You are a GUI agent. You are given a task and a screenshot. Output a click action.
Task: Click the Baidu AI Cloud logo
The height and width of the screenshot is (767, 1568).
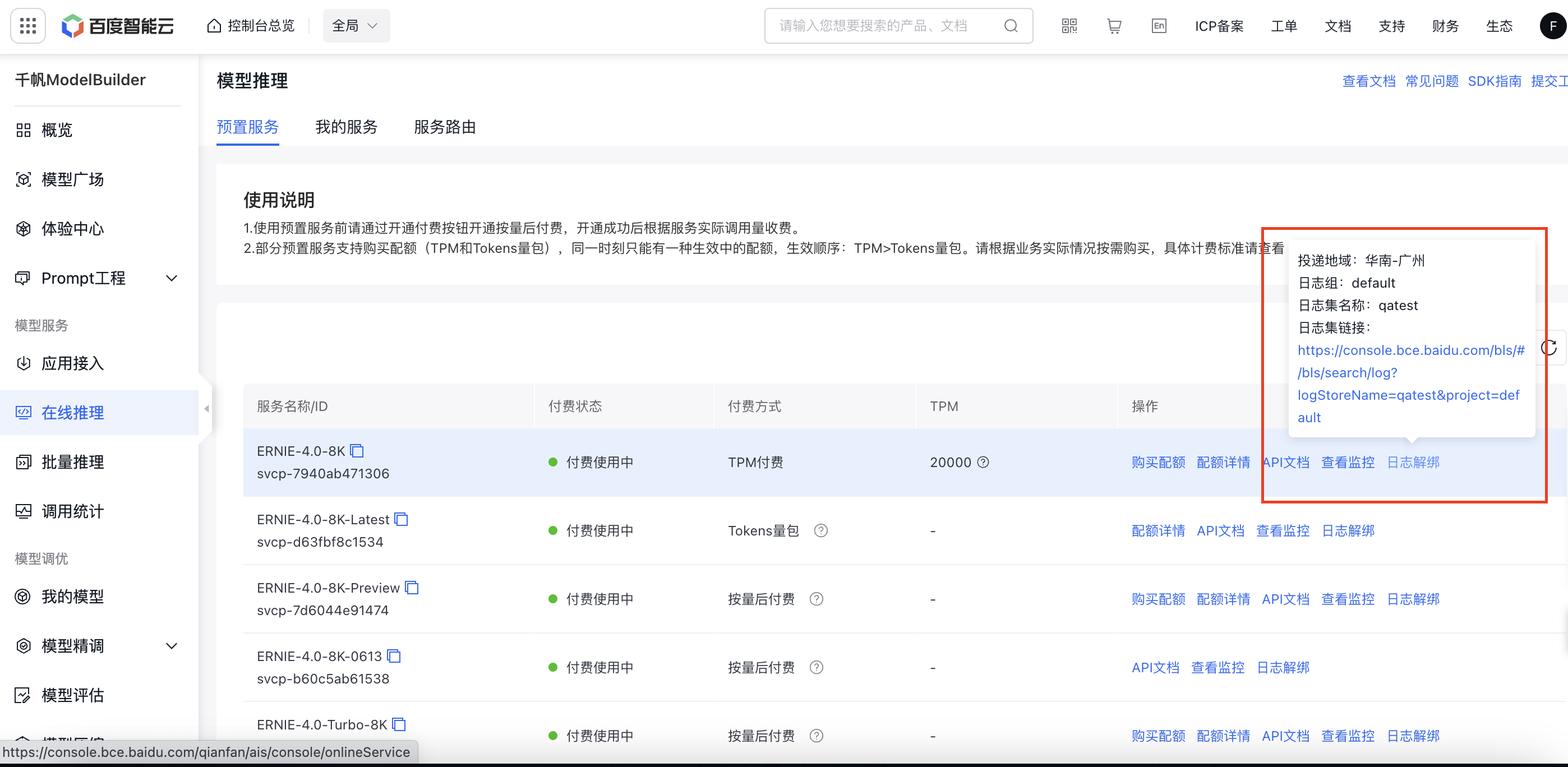(x=117, y=26)
